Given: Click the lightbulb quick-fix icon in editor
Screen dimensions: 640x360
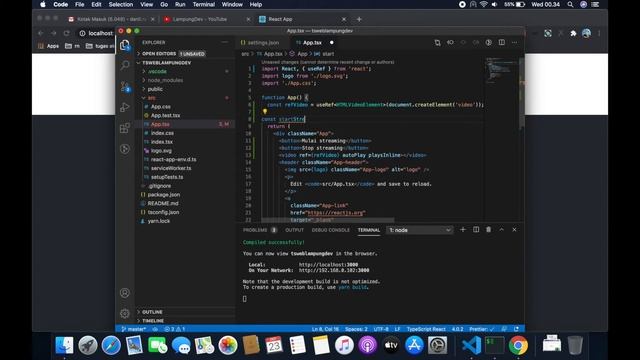Looking at the screenshot, I should (x=264, y=111).
